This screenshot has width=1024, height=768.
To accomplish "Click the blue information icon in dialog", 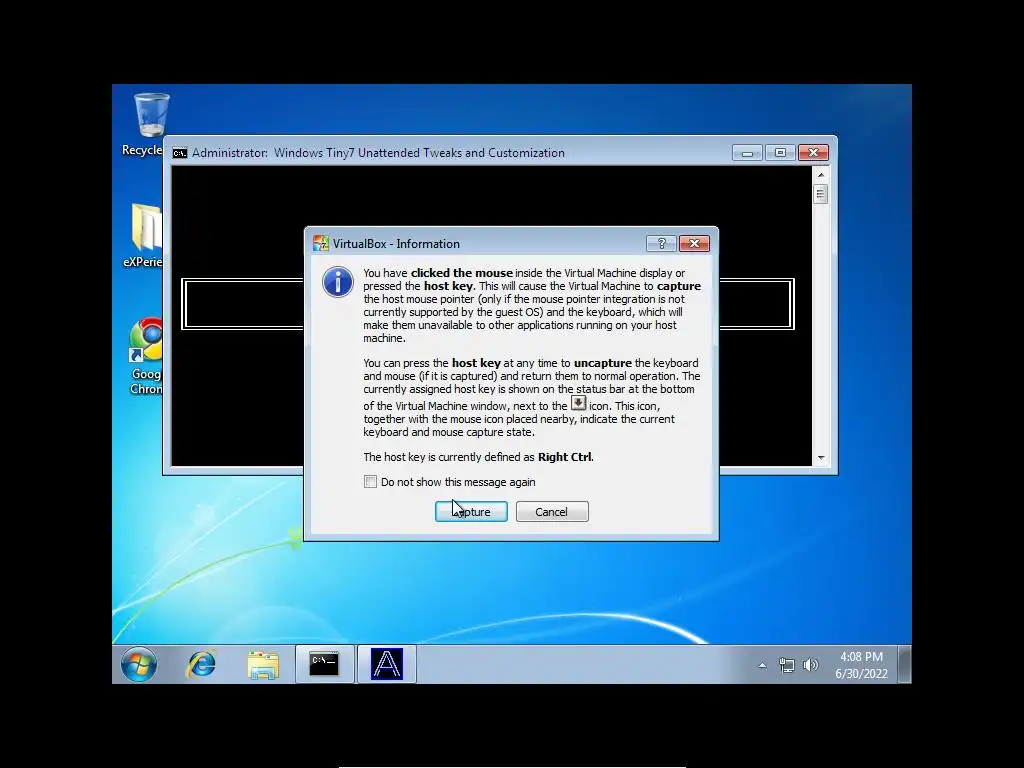I will (338, 282).
